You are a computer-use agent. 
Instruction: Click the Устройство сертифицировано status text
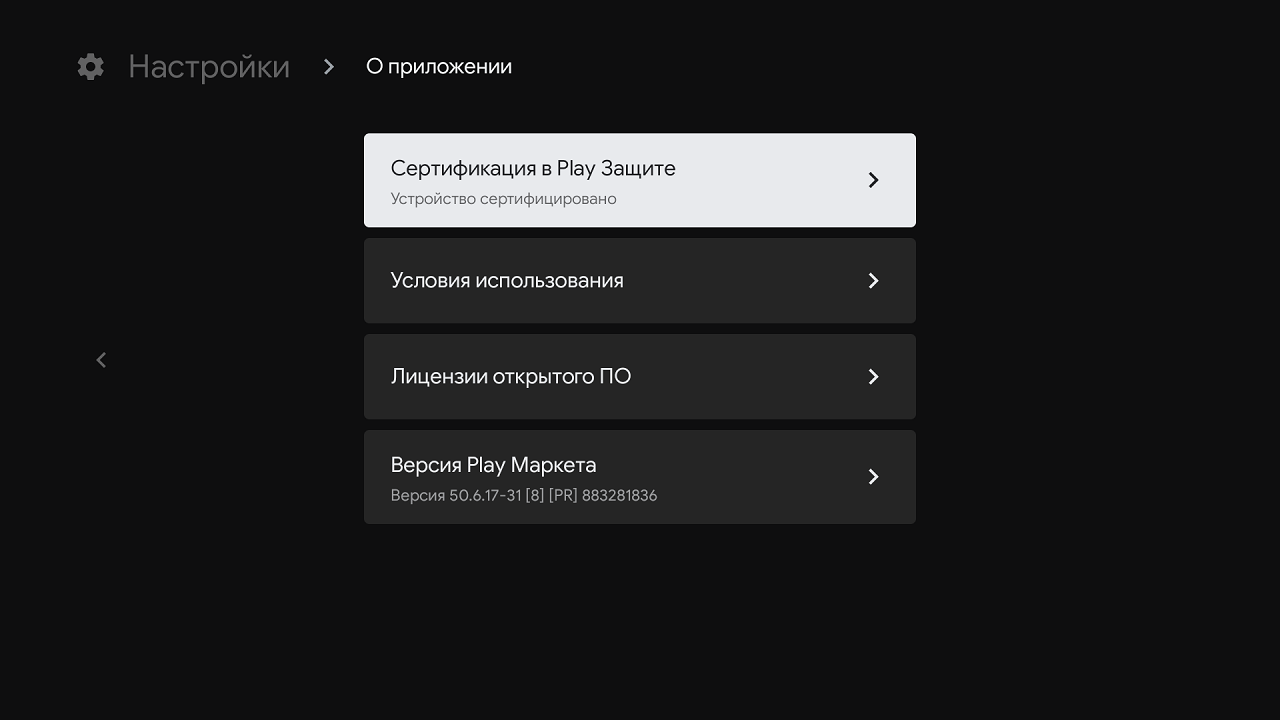click(x=503, y=198)
